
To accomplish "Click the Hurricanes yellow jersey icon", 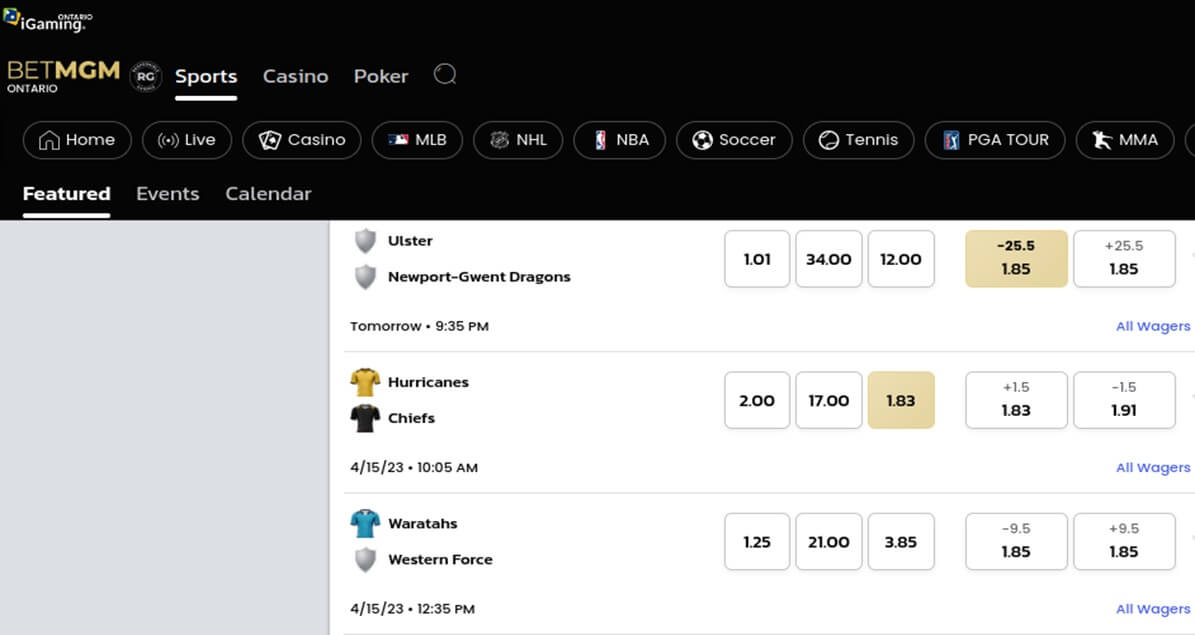I will [365, 382].
